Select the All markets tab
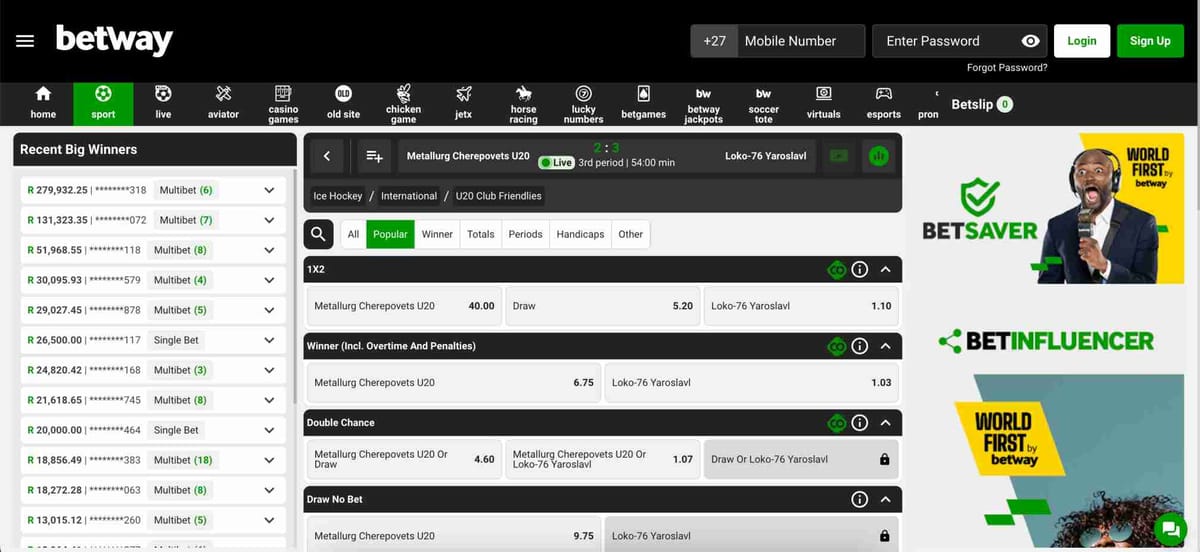This screenshot has width=1200, height=552. pos(353,234)
